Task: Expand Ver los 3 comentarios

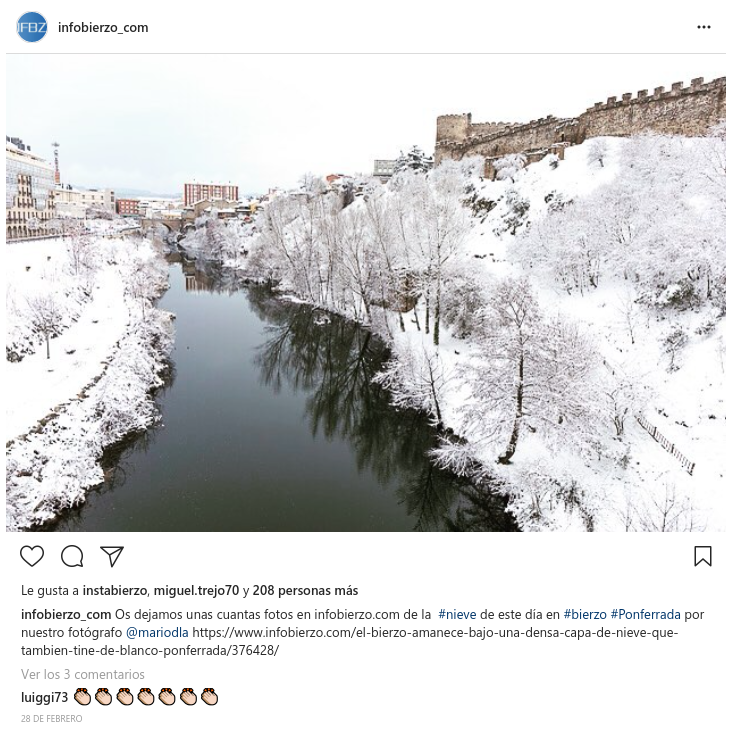Action: pos(82,674)
